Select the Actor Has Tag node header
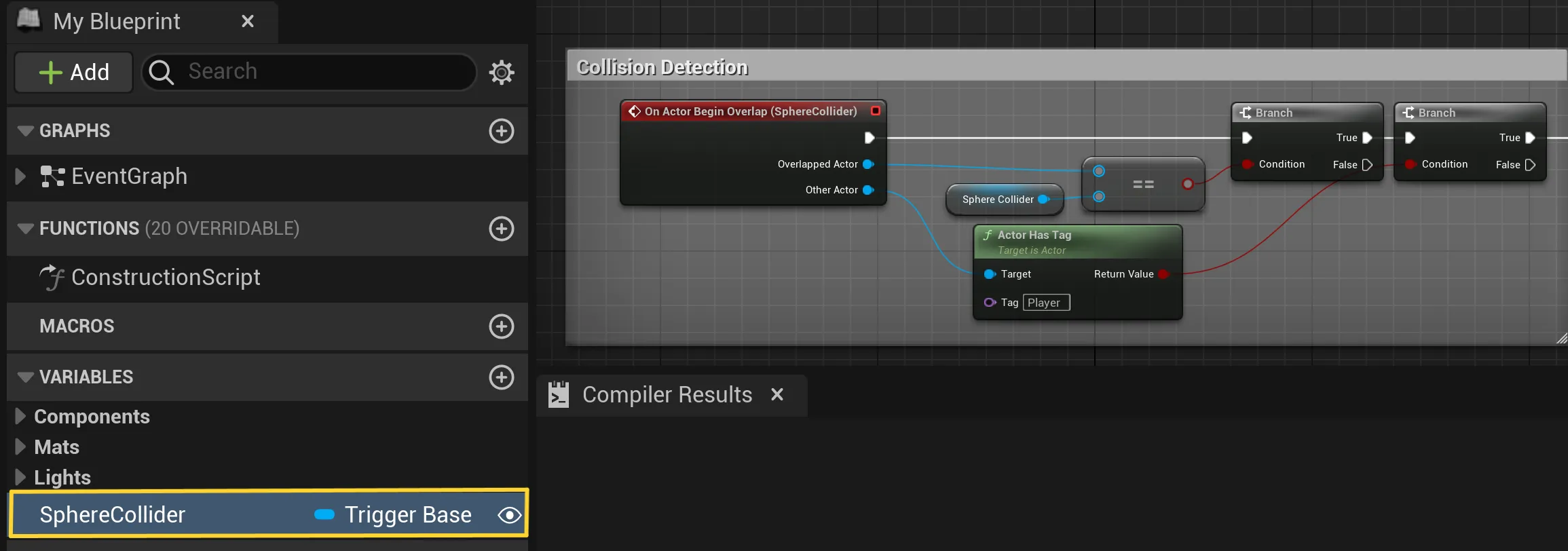Viewport: 1568px width, 551px height. (x=1078, y=242)
